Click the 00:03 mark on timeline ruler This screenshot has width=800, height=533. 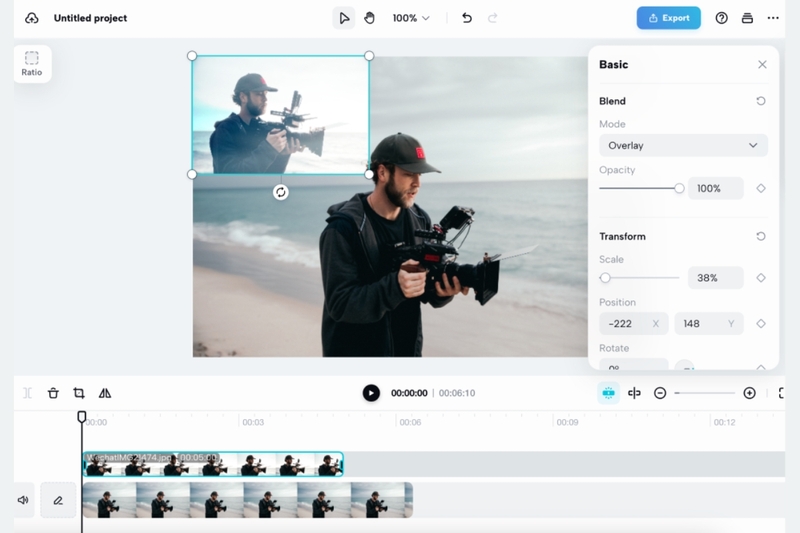pyautogui.click(x=253, y=422)
